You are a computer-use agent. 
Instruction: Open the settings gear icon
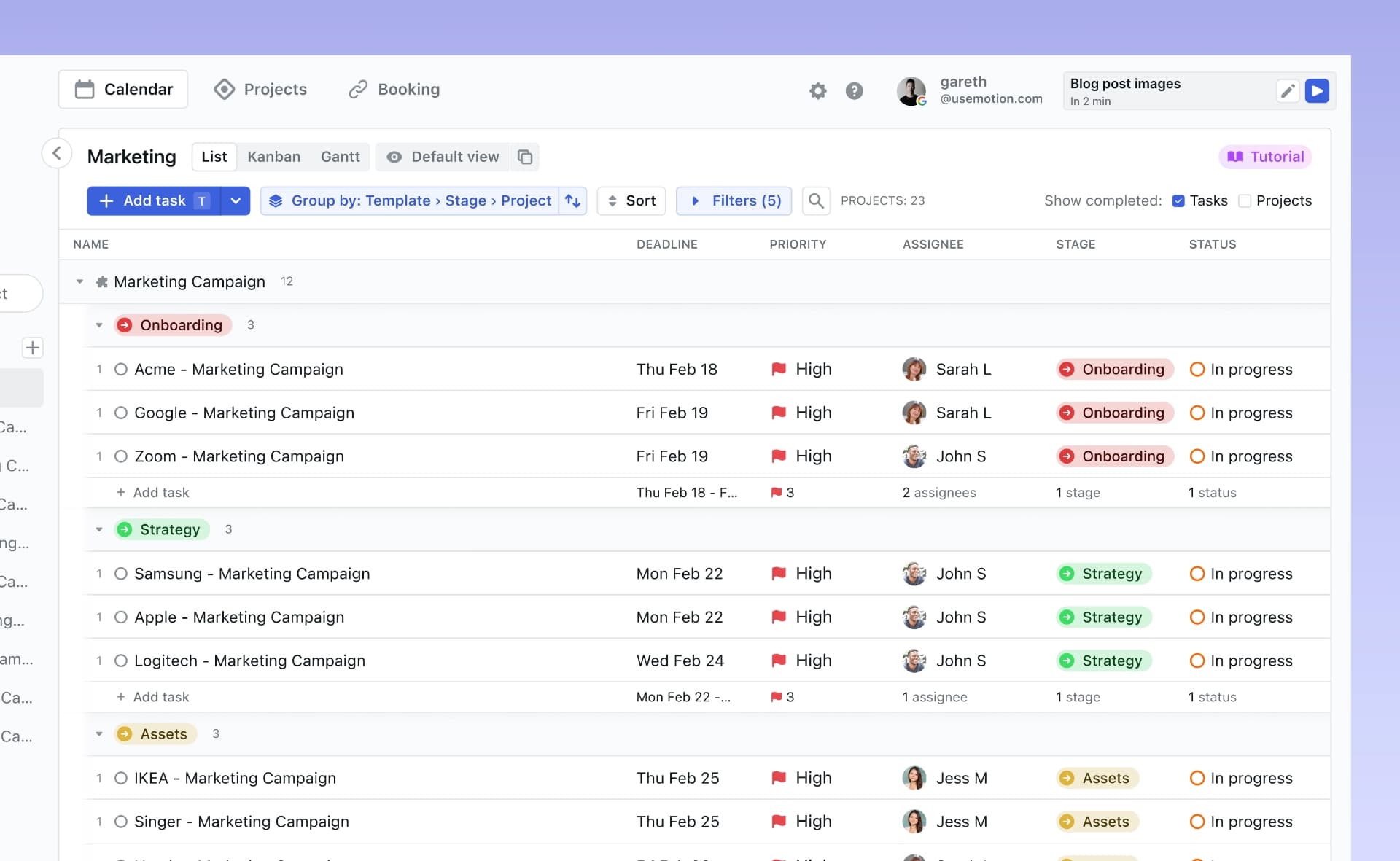click(x=817, y=90)
